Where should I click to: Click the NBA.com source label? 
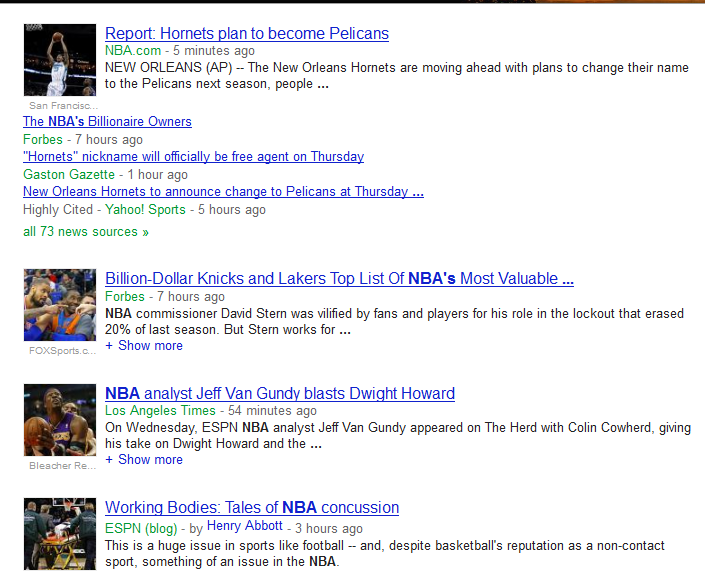coord(133,50)
